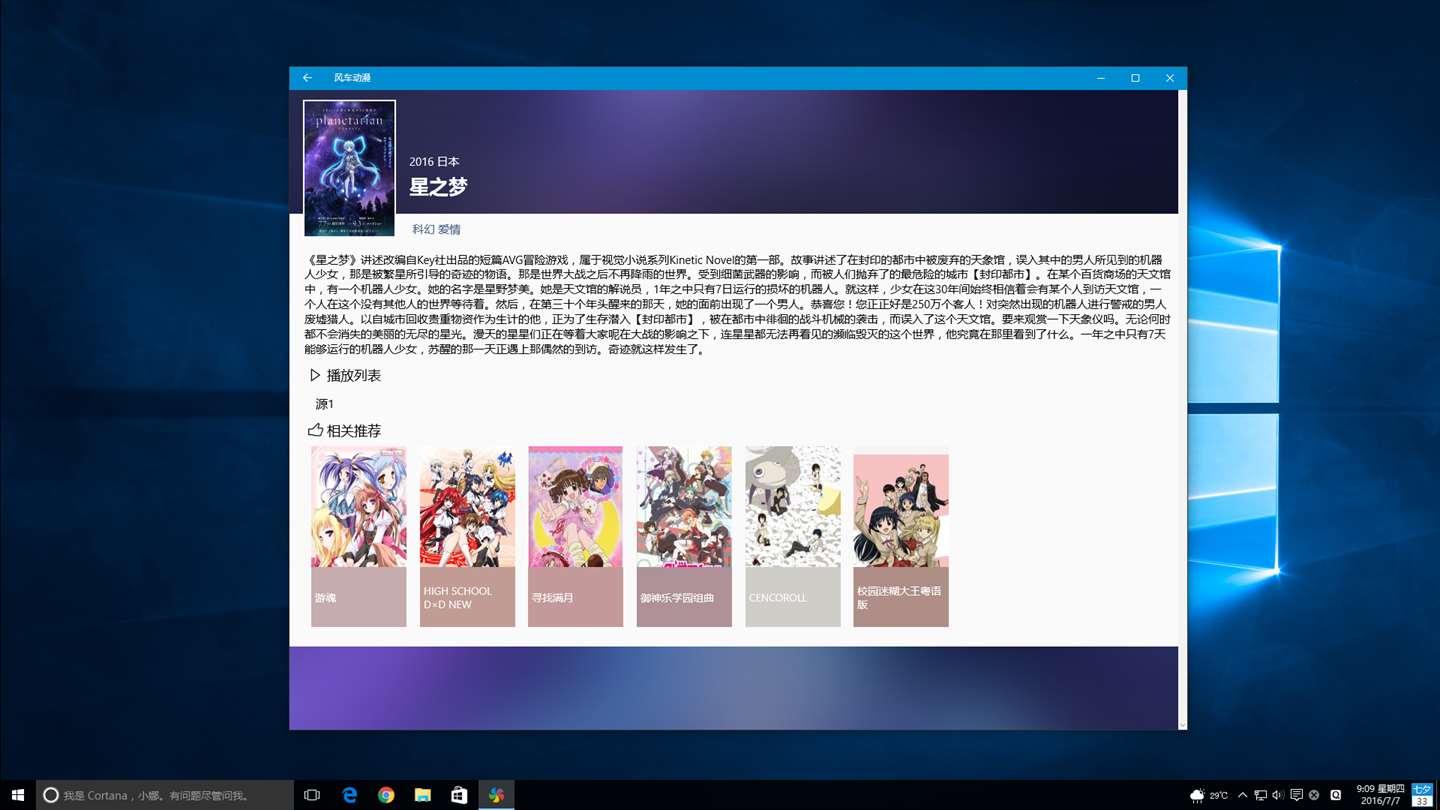
Task: Open the volume control tray icon
Action: pos(1278,795)
